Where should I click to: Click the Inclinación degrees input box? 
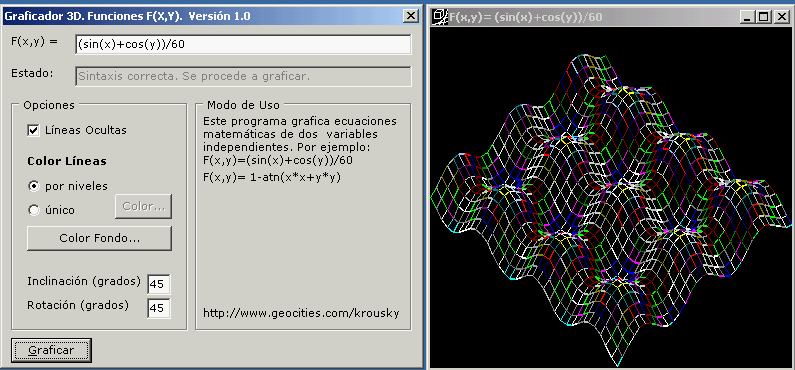tap(159, 284)
